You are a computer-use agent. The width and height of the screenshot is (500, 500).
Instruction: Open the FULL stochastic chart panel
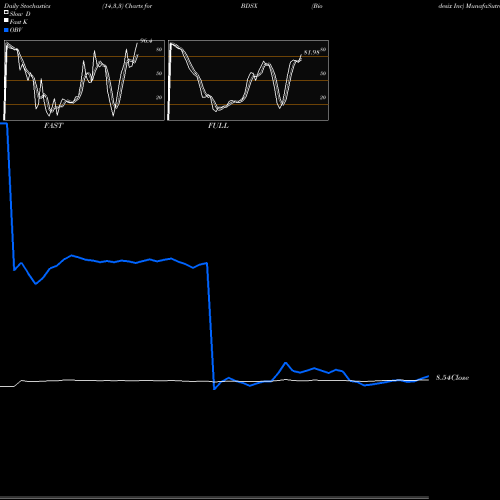248,80
